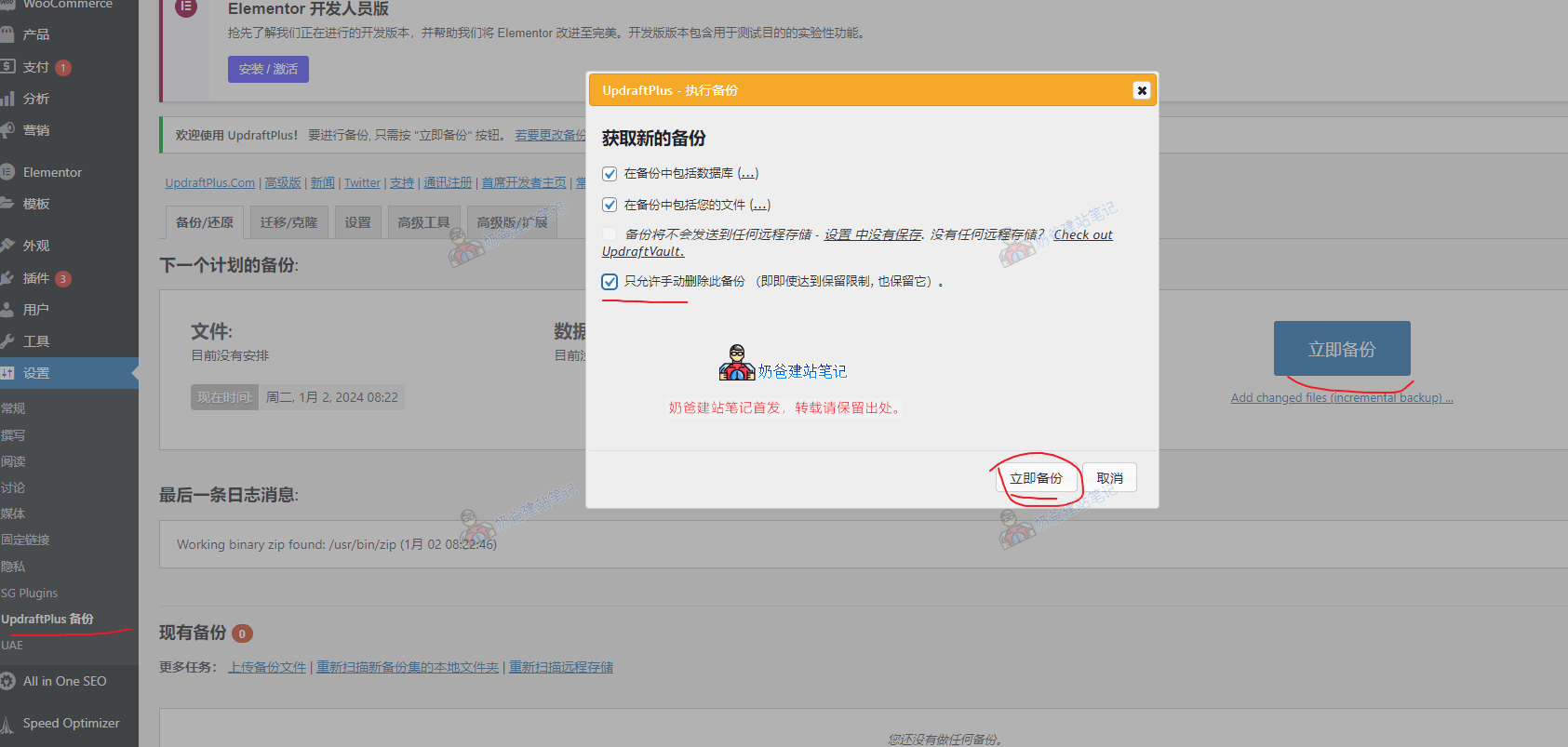
Task: Expand database options (...) link
Action: click(748, 173)
